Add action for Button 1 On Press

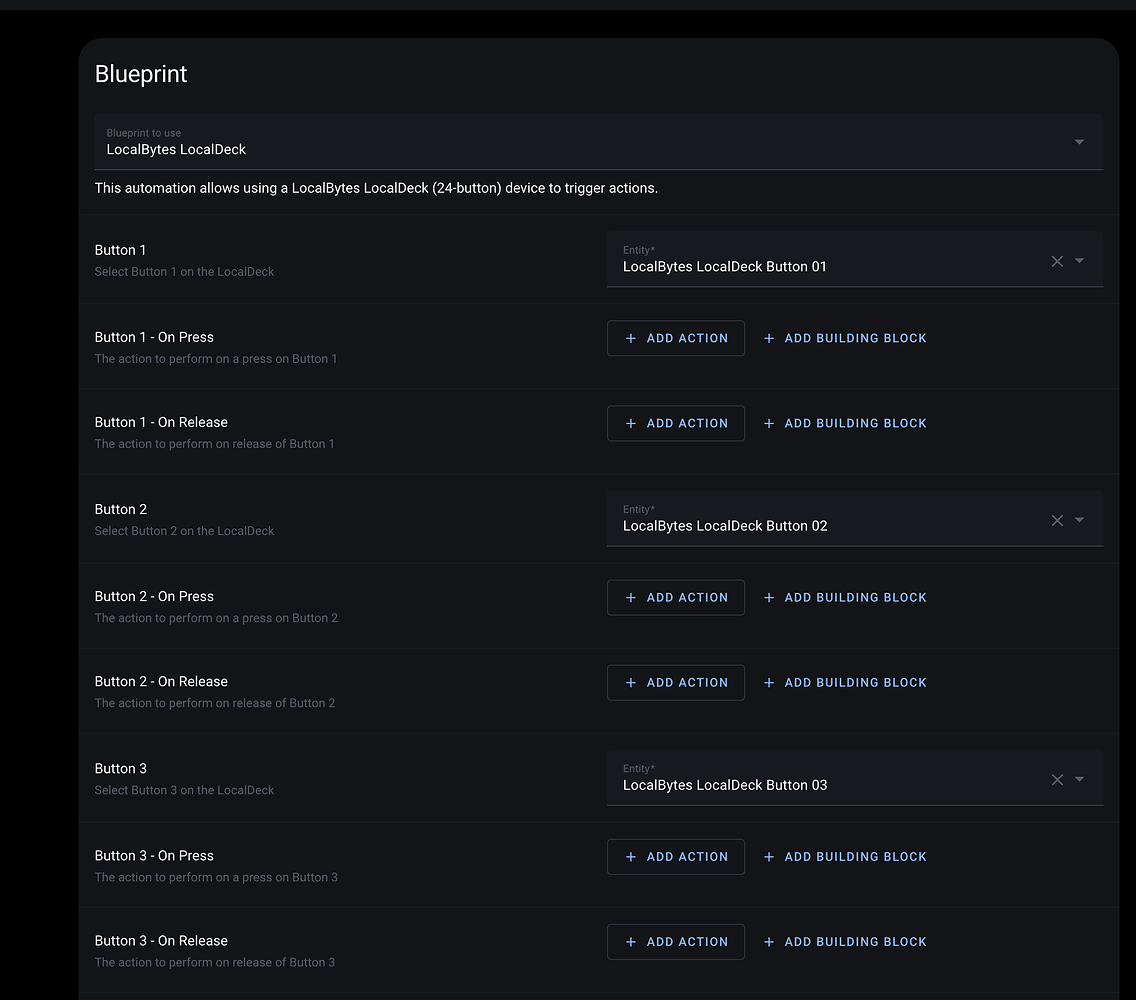click(676, 338)
